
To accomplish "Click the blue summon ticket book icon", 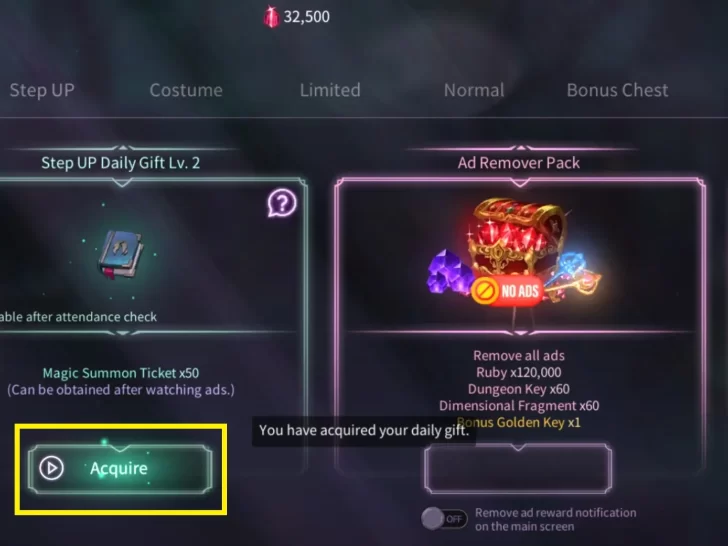I will (x=120, y=254).
